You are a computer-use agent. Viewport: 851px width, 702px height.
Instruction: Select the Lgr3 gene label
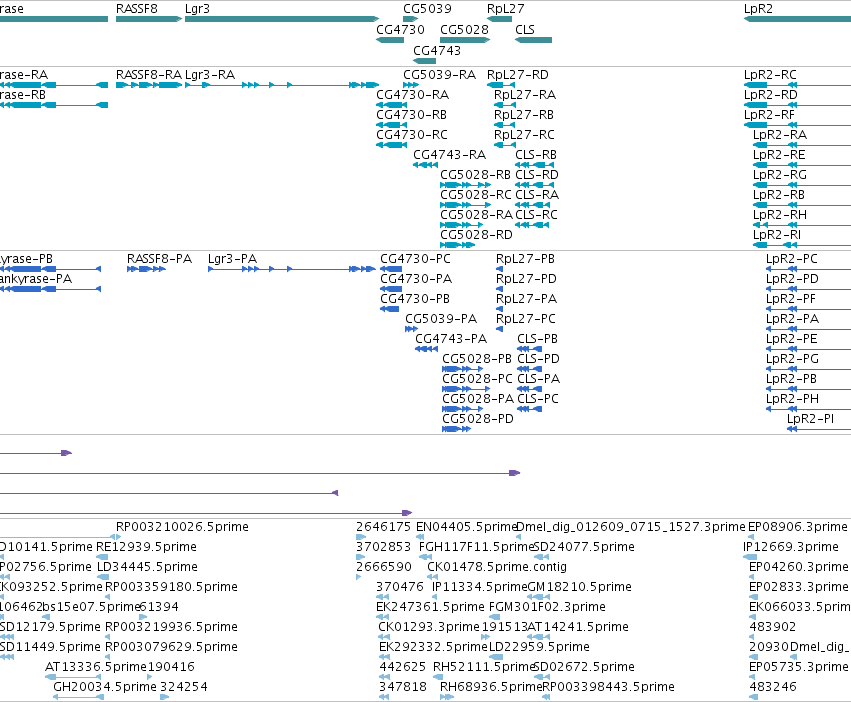click(x=197, y=9)
